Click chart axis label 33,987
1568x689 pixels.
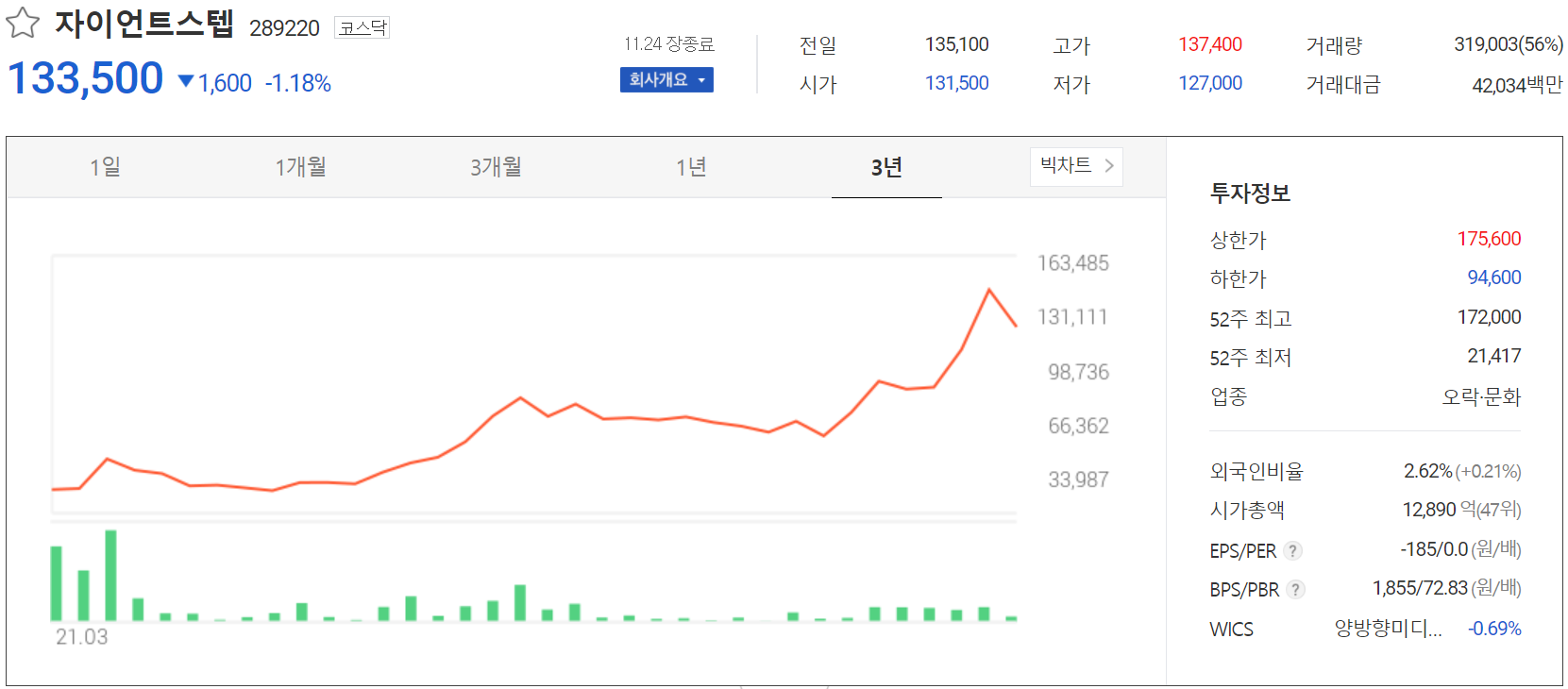(x=1078, y=479)
